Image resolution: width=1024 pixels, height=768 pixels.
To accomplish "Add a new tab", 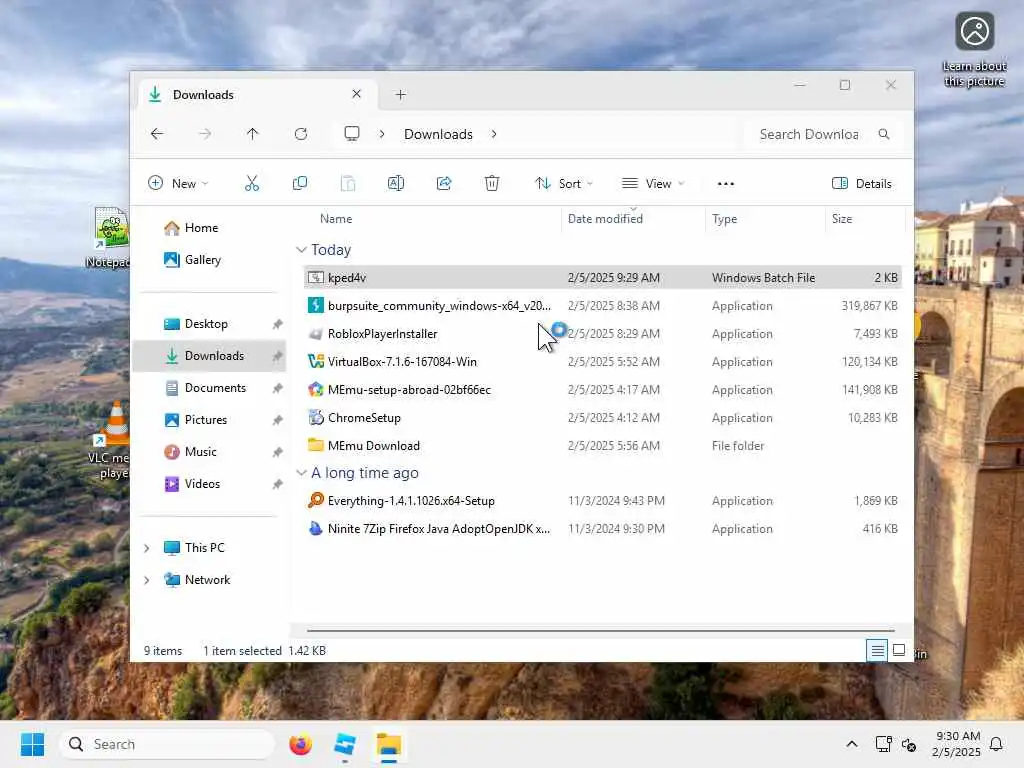I will [400, 95].
